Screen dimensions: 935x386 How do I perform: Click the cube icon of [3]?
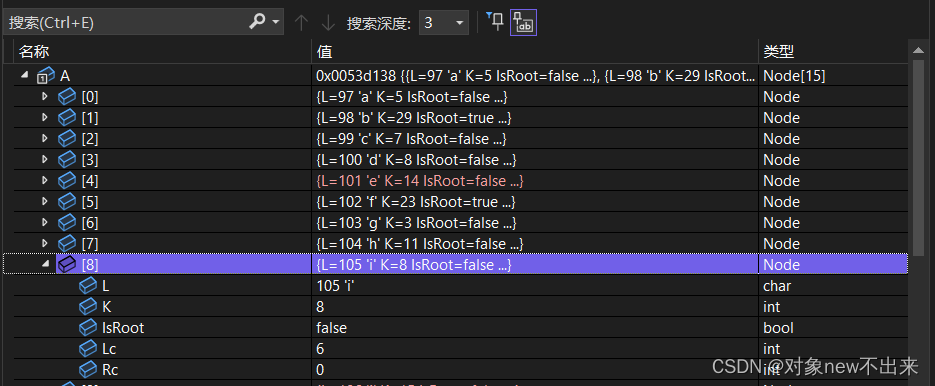(x=67, y=159)
